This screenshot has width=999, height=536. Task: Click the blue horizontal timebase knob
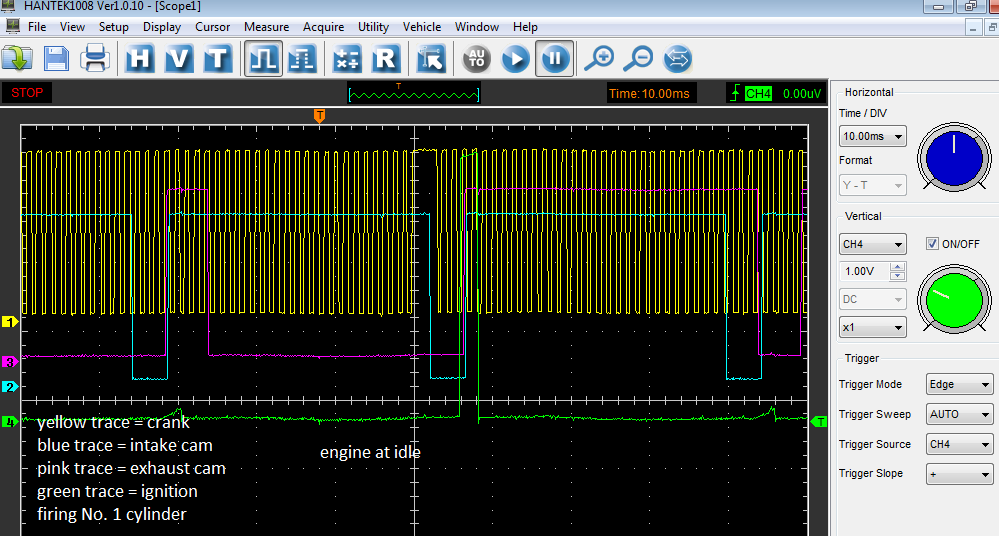click(954, 158)
